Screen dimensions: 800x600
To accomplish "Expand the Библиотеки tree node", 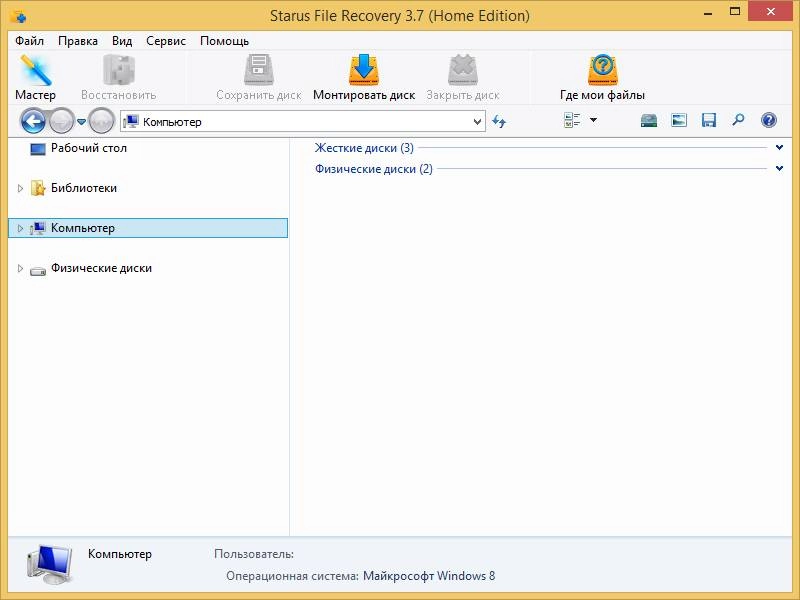I will click(x=20, y=188).
